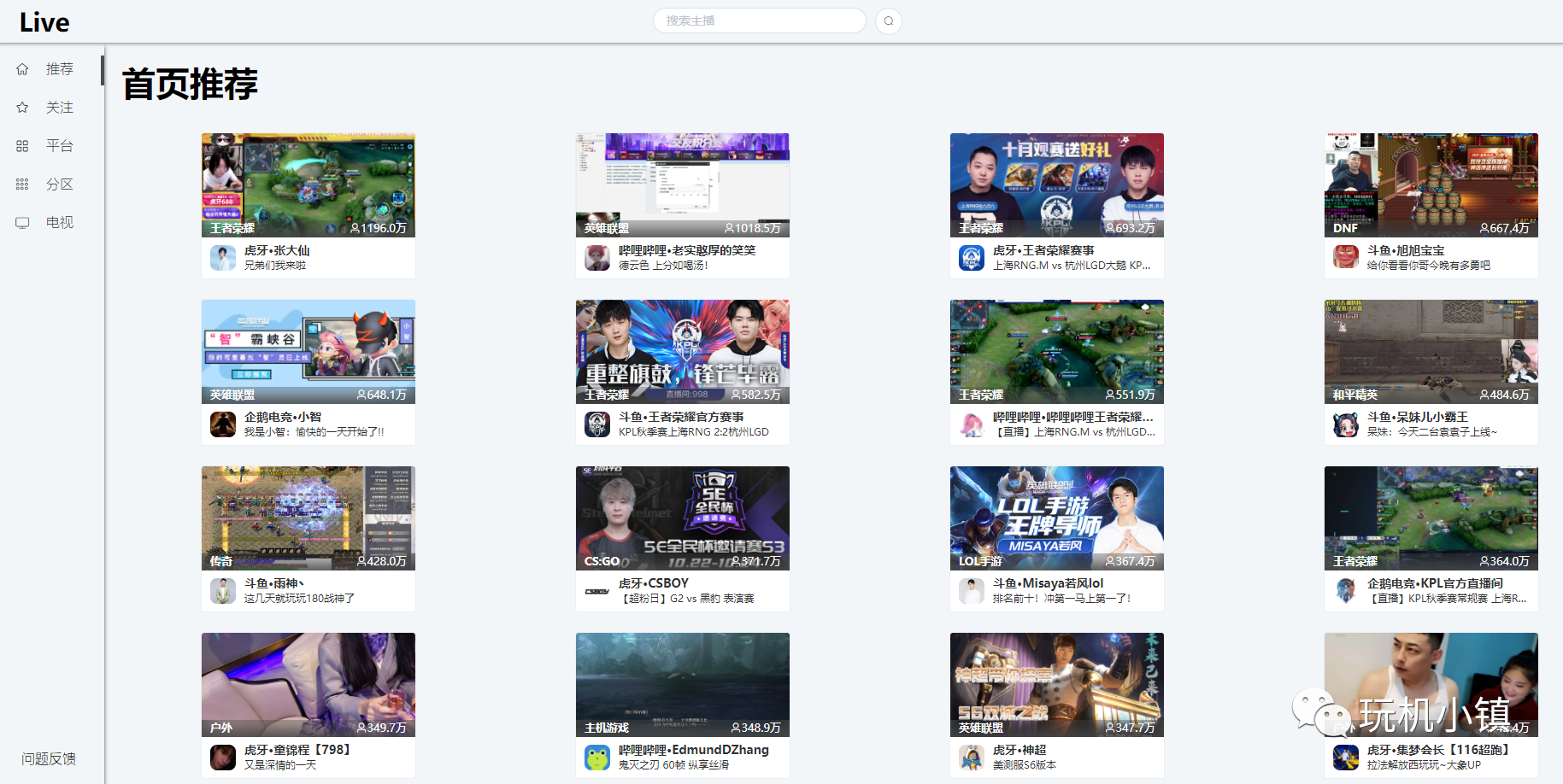This screenshot has height=784, width=1563.
Task: Click the EdmundDZhang frog avatar icon
Action: pos(597,758)
